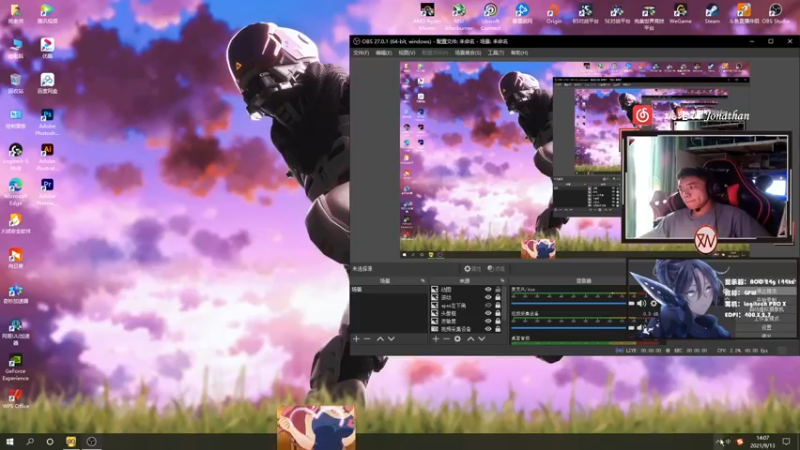Open the notification center icon

pyautogui.click(x=786, y=442)
